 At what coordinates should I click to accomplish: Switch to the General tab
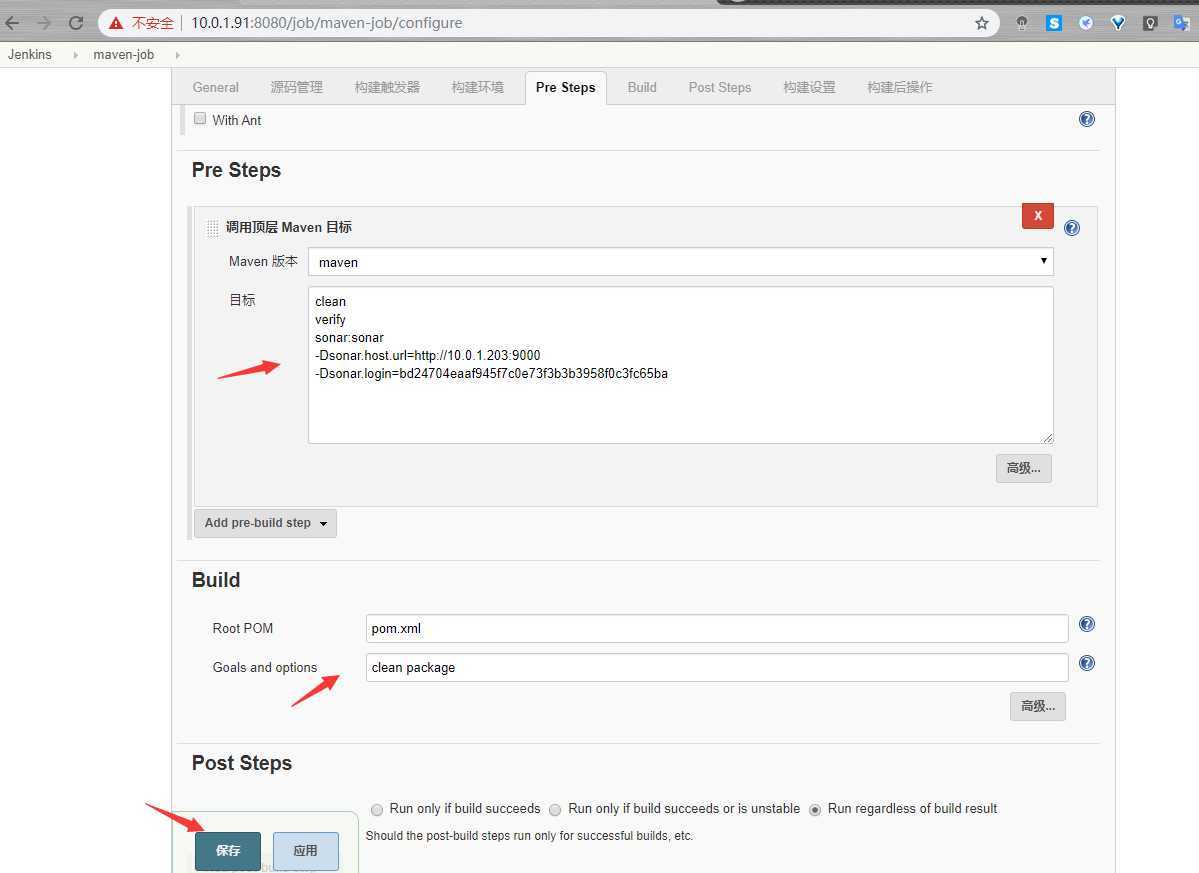216,87
